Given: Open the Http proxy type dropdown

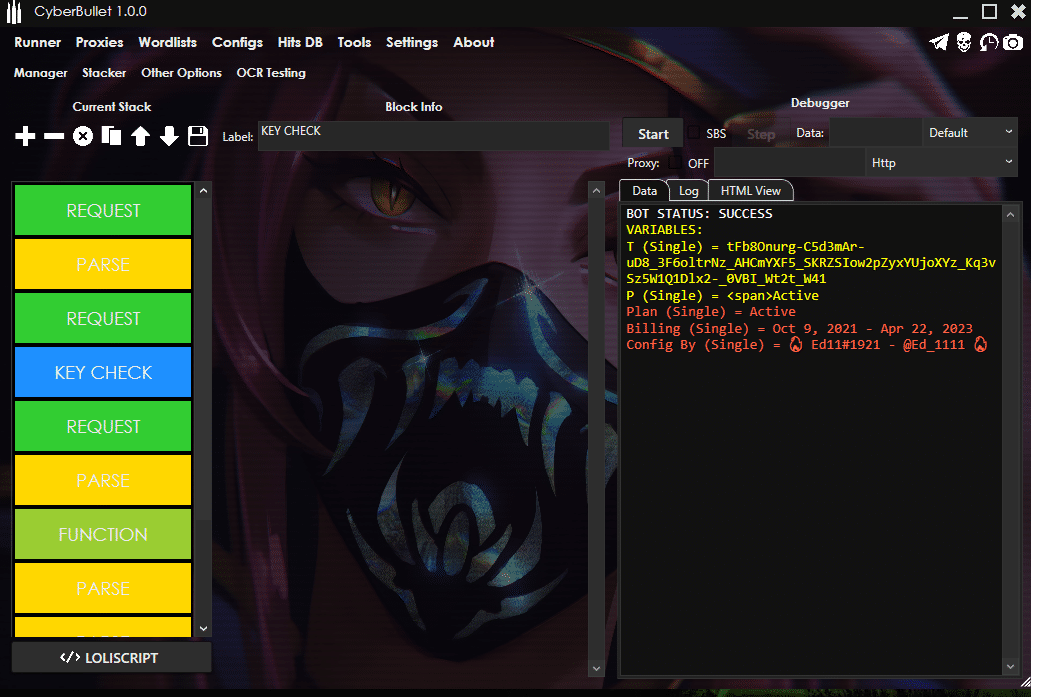Looking at the screenshot, I should pos(941,163).
